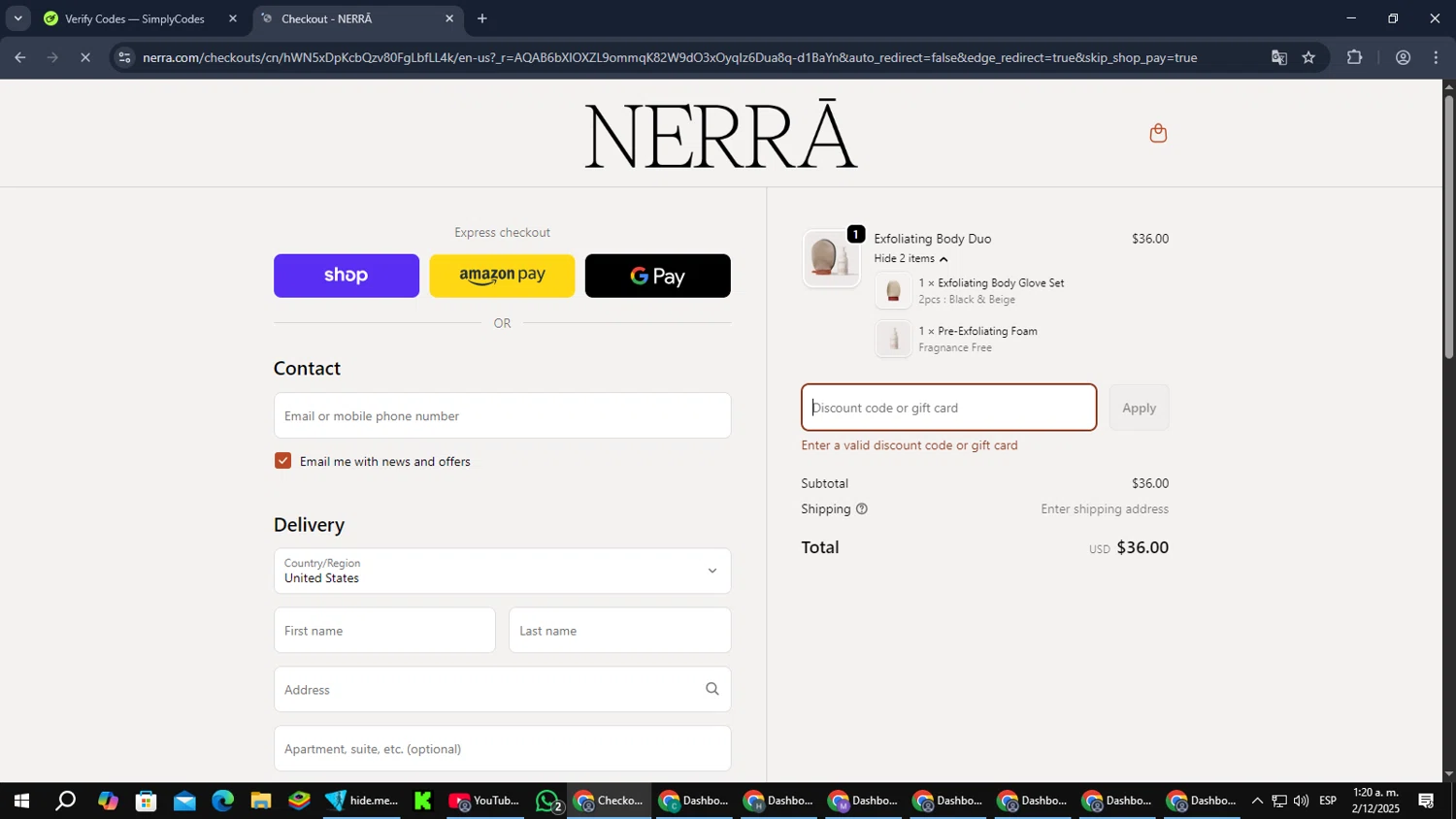
Task: Click the Discount code or gift card field
Action: tap(948, 408)
